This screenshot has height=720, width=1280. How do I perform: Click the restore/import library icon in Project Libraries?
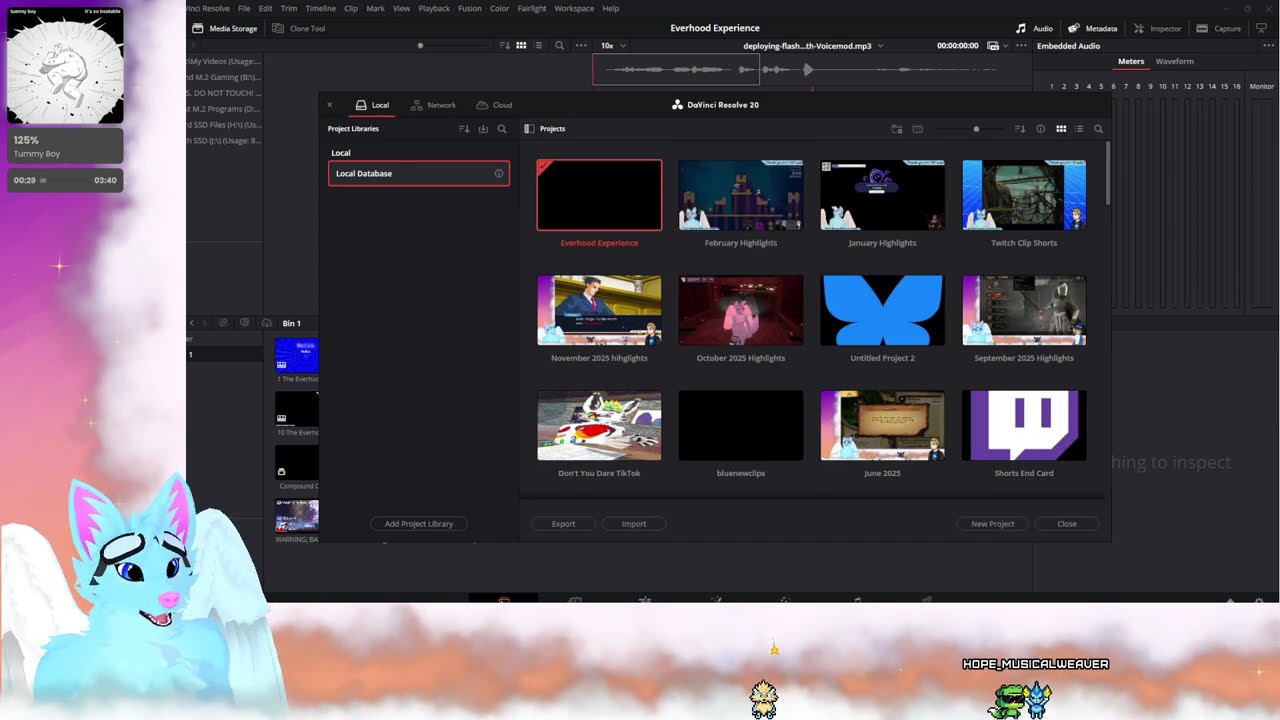pos(483,129)
